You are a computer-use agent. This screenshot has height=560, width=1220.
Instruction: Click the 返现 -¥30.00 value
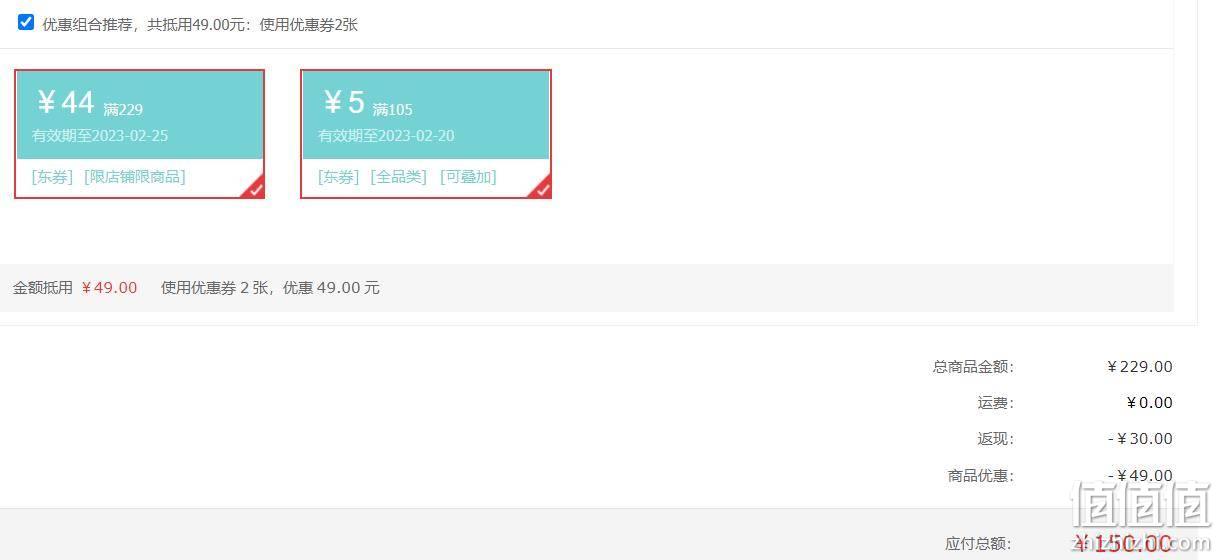click(1140, 439)
